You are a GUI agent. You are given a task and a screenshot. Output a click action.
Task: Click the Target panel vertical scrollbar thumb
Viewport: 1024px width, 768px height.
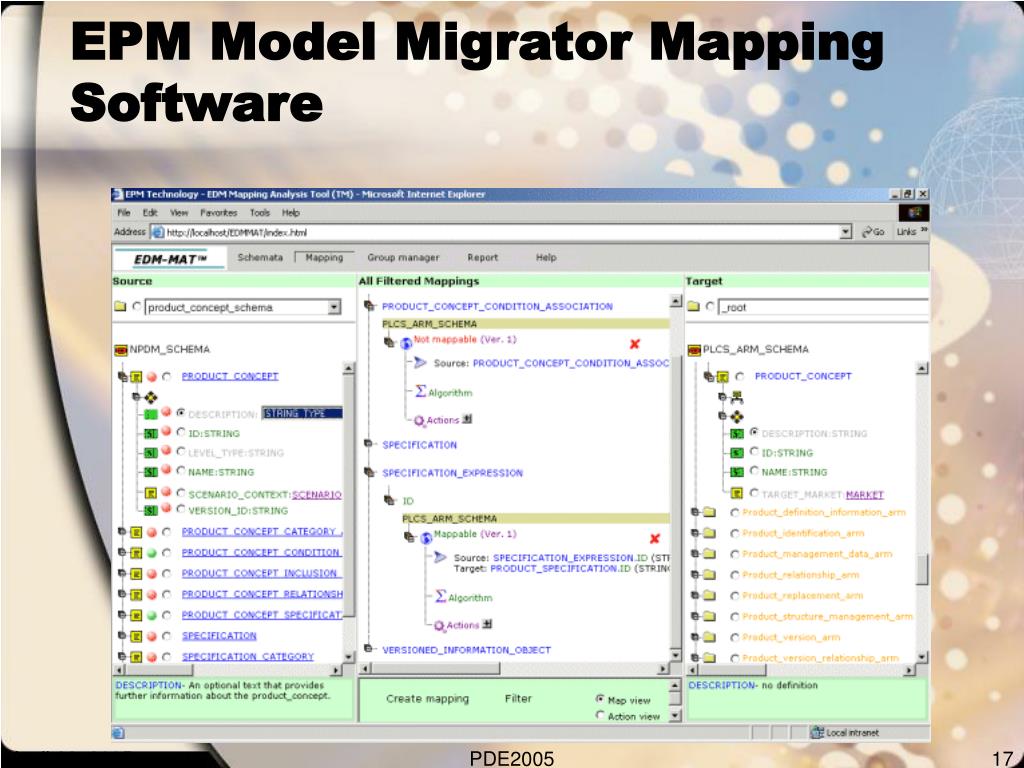tap(922, 569)
